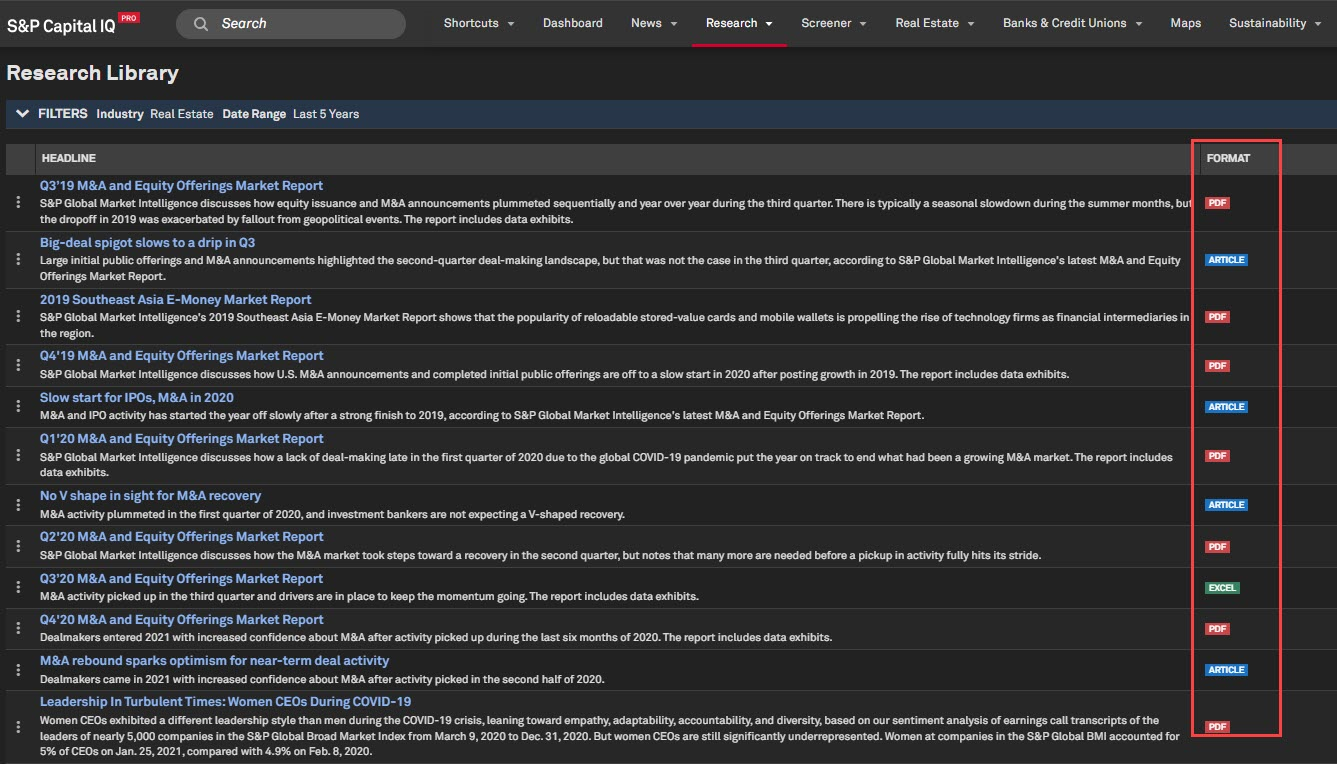Open the Screener dropdown menu
This screenshot has width=1337, height=764.
coord(833,23)
